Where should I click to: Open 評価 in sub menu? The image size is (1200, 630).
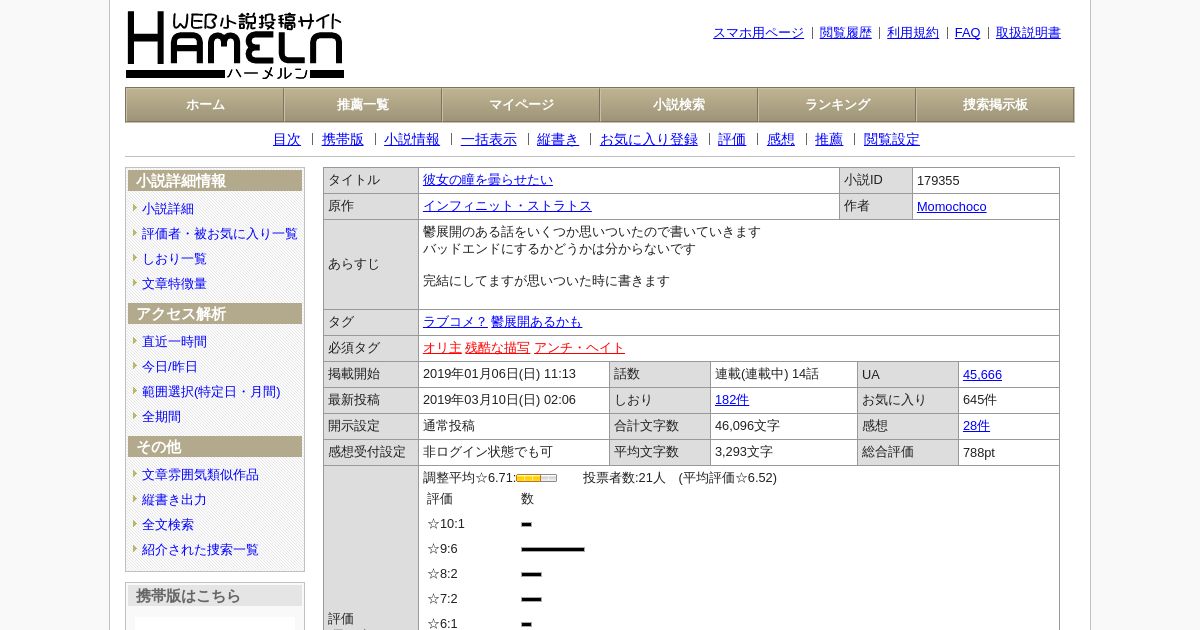[732, 140]
